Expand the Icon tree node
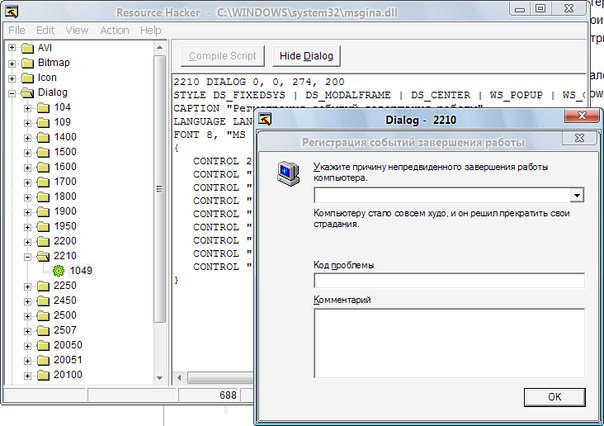The width and height of the screenshot is (604, 426). (11, 77)
